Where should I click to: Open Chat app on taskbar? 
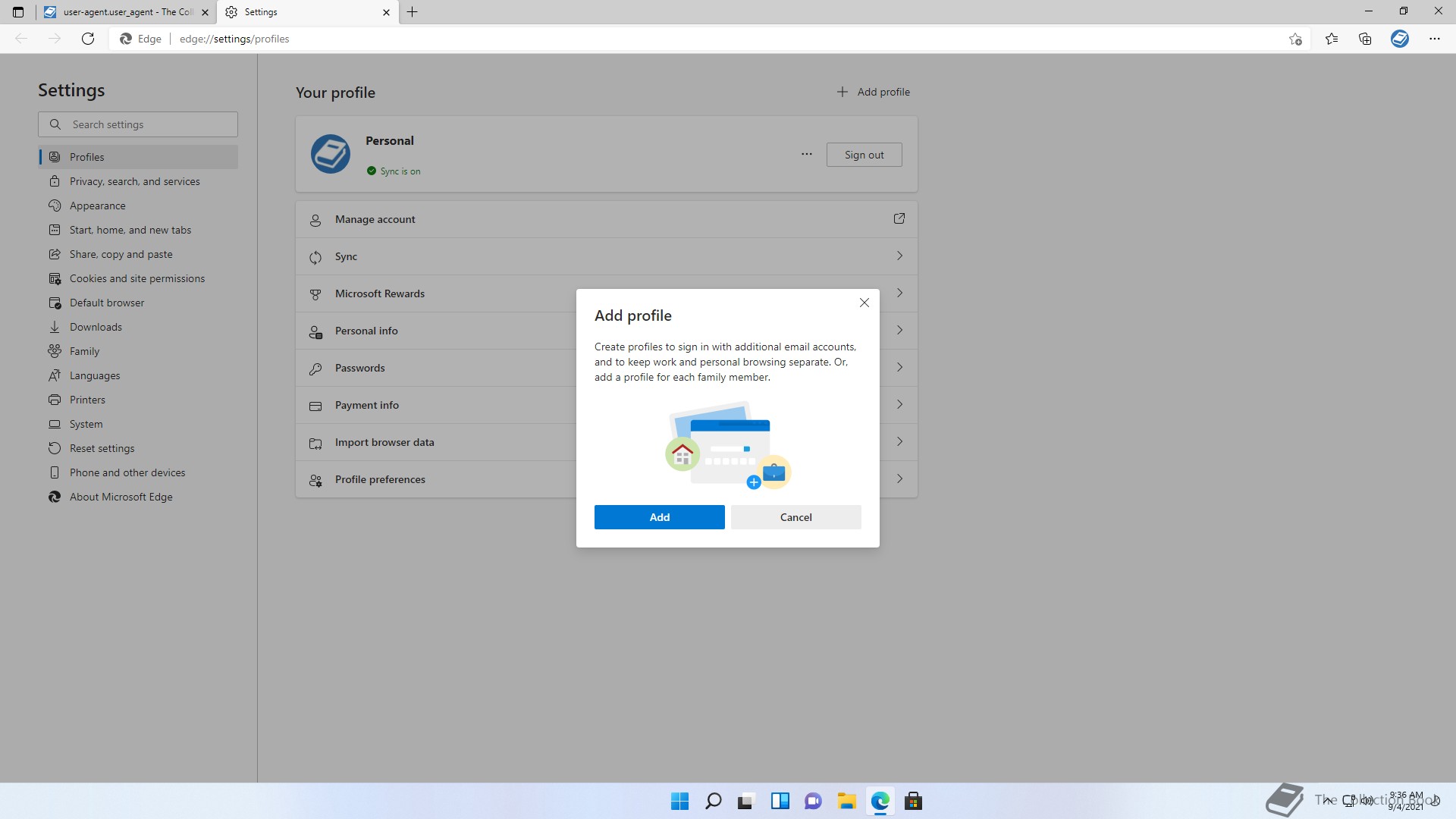814,801
